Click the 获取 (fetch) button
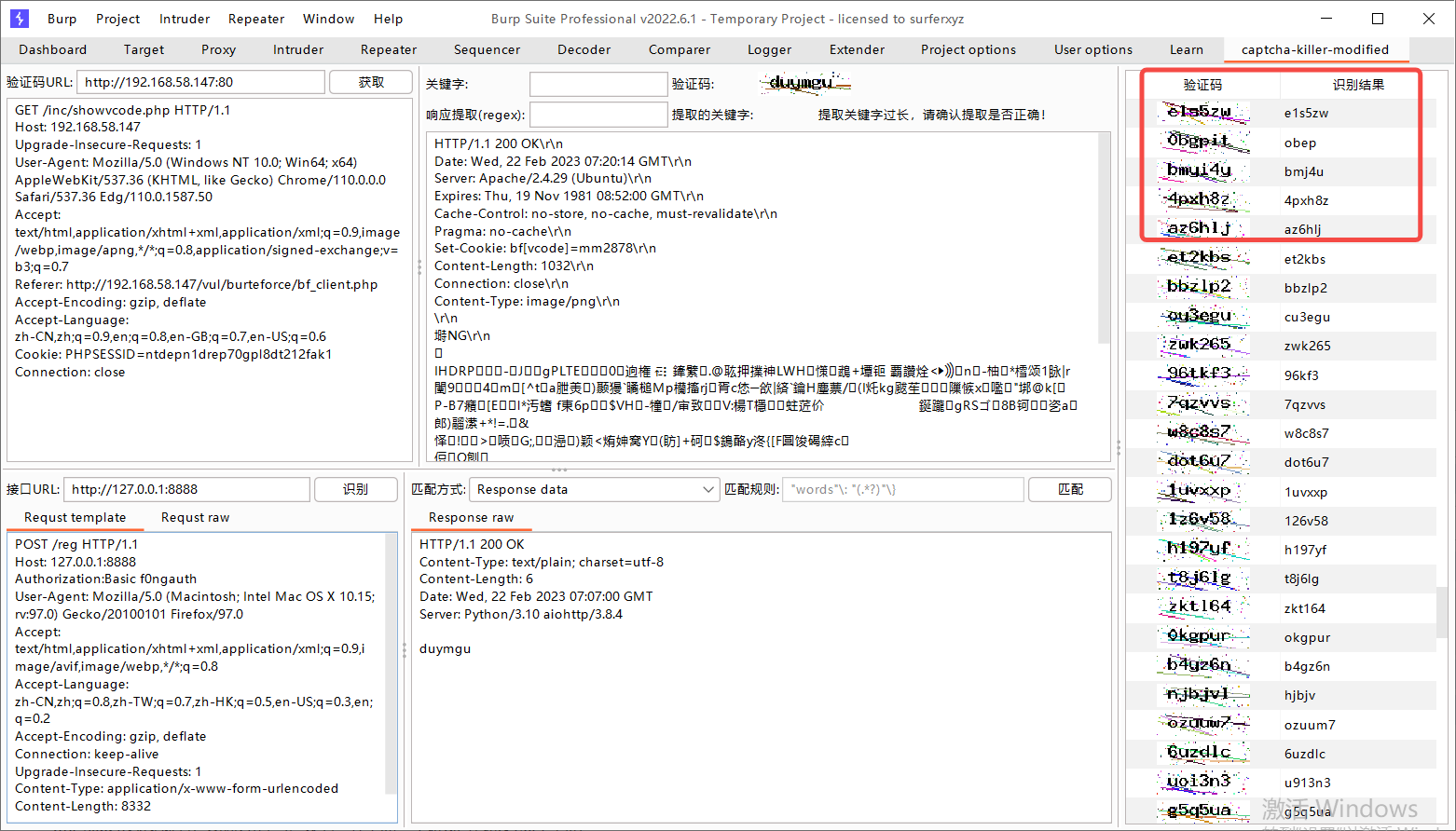Screen dimensions: 1456x831 [x=371, y=82]
